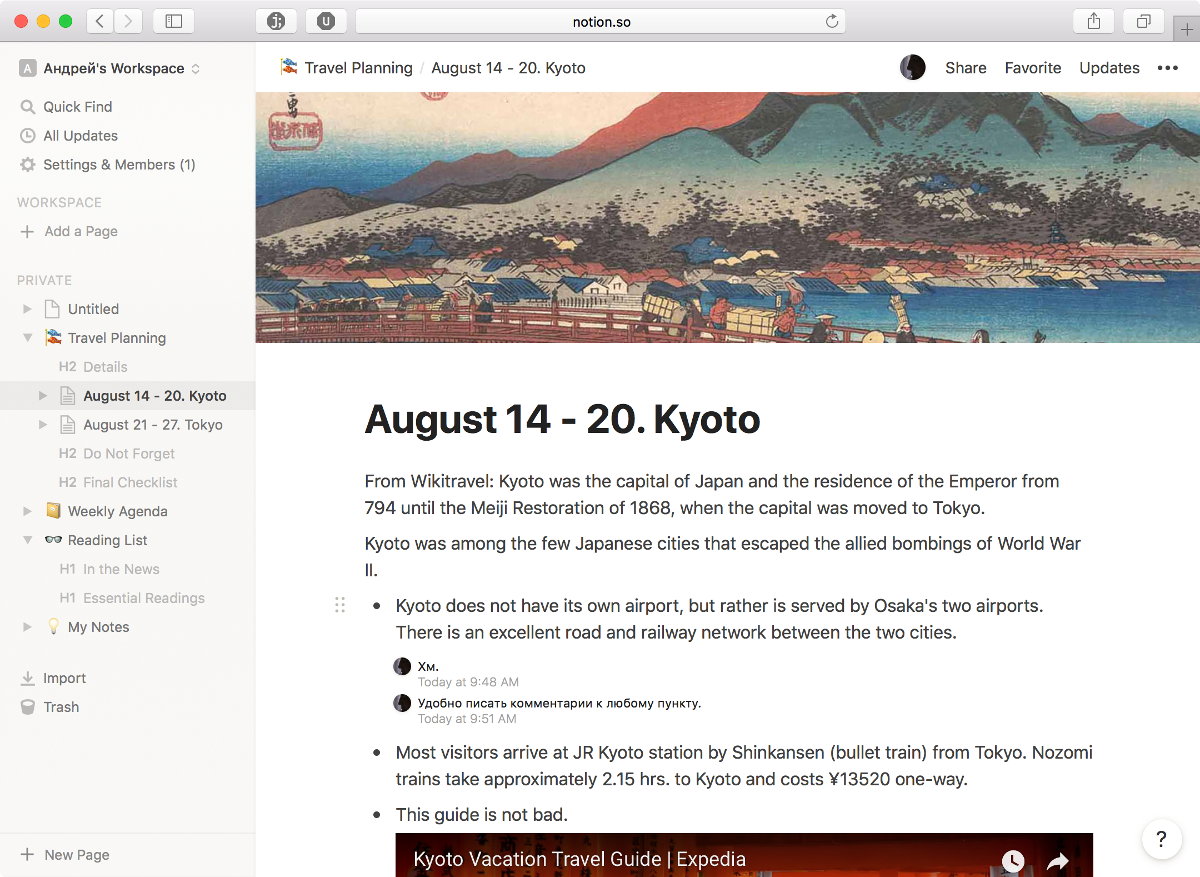Image resolution: width=1200 pixels, height=877 pixels.
Task: Click the user avatar in top bar
Action: 912,68
